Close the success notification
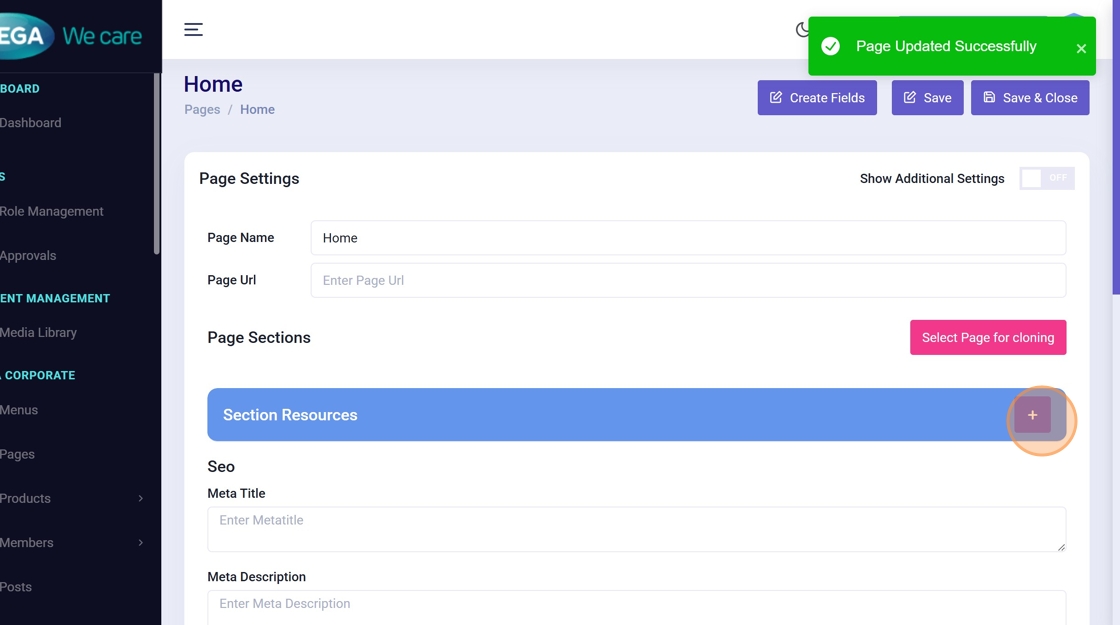Image resolution: width=1120 pixels, height=625 pixels. (1081, 48)
